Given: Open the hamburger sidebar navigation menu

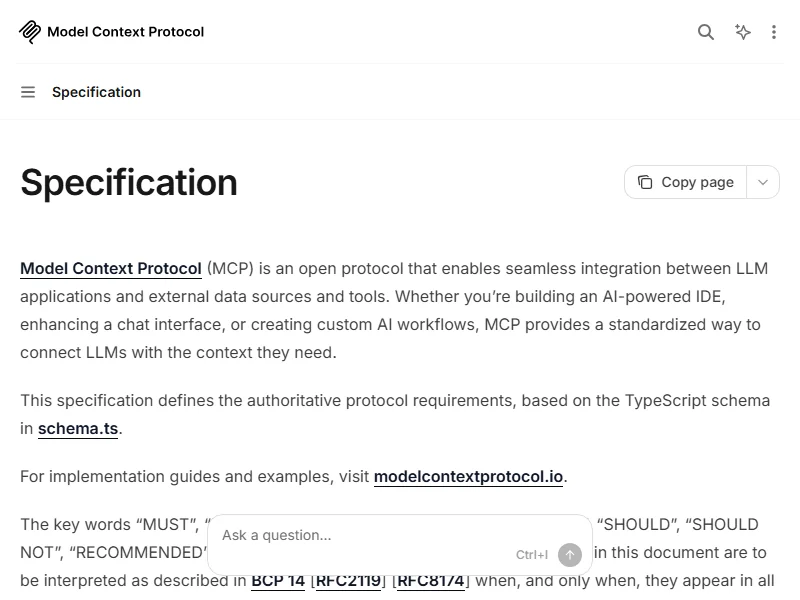Looking at the screenshot, I should (x=28, y=92).
